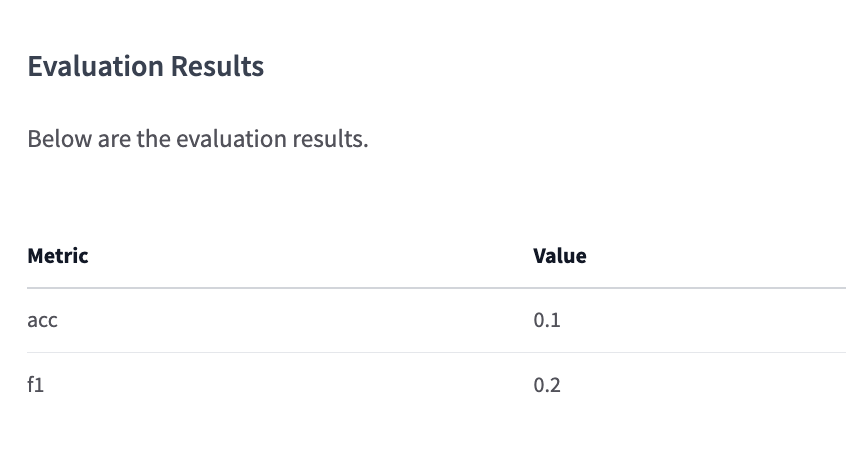
Task: Click the f1 metric cell
Action: click(x=36, y=385)
